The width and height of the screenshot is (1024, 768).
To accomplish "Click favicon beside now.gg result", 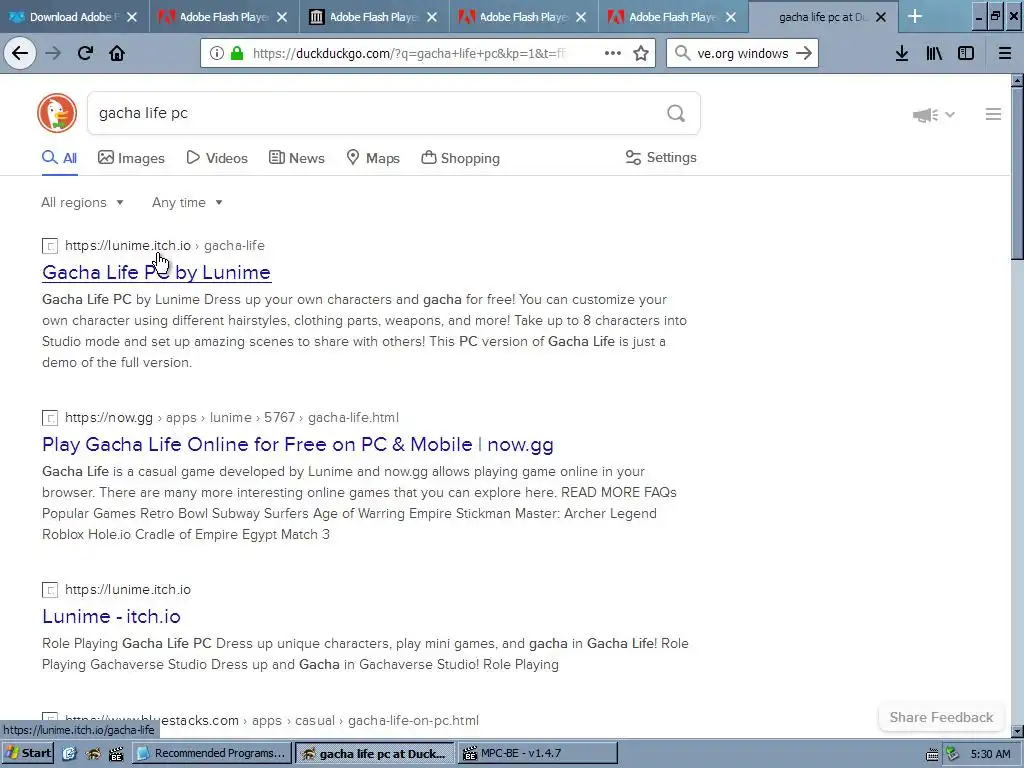I will coord(50,417).
